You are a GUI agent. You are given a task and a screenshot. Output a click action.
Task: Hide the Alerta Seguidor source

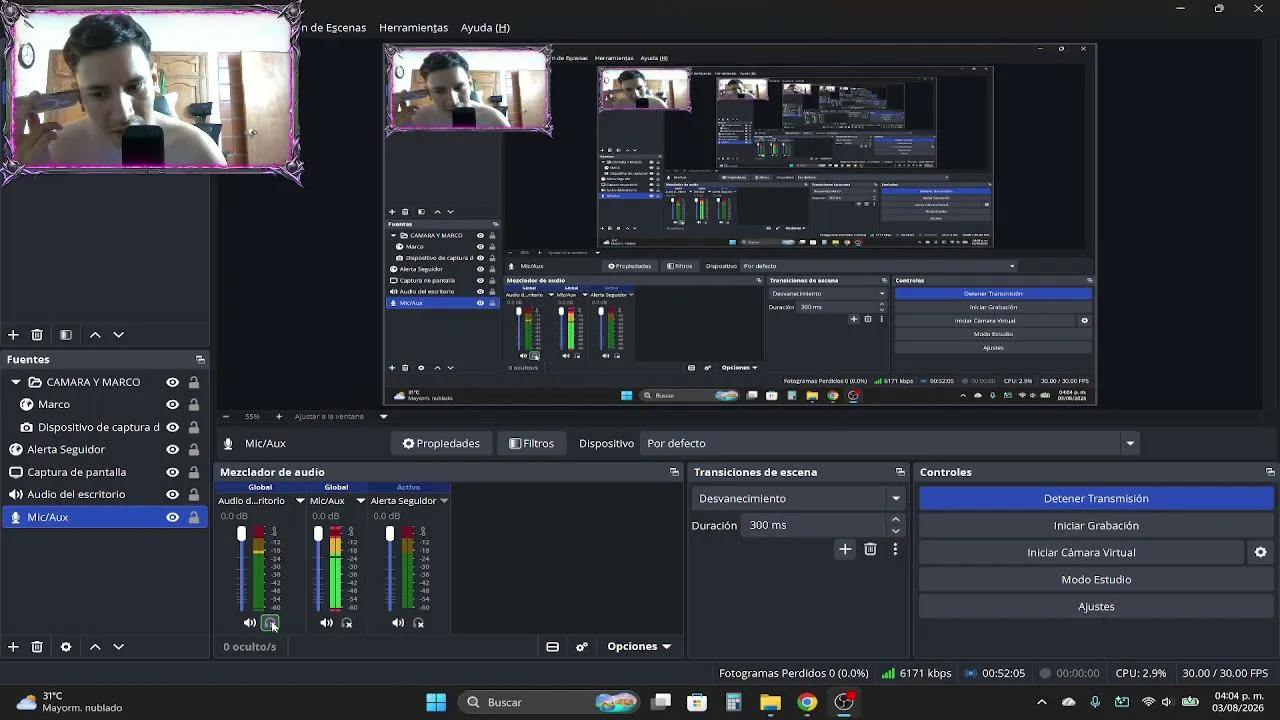(173, 450)
